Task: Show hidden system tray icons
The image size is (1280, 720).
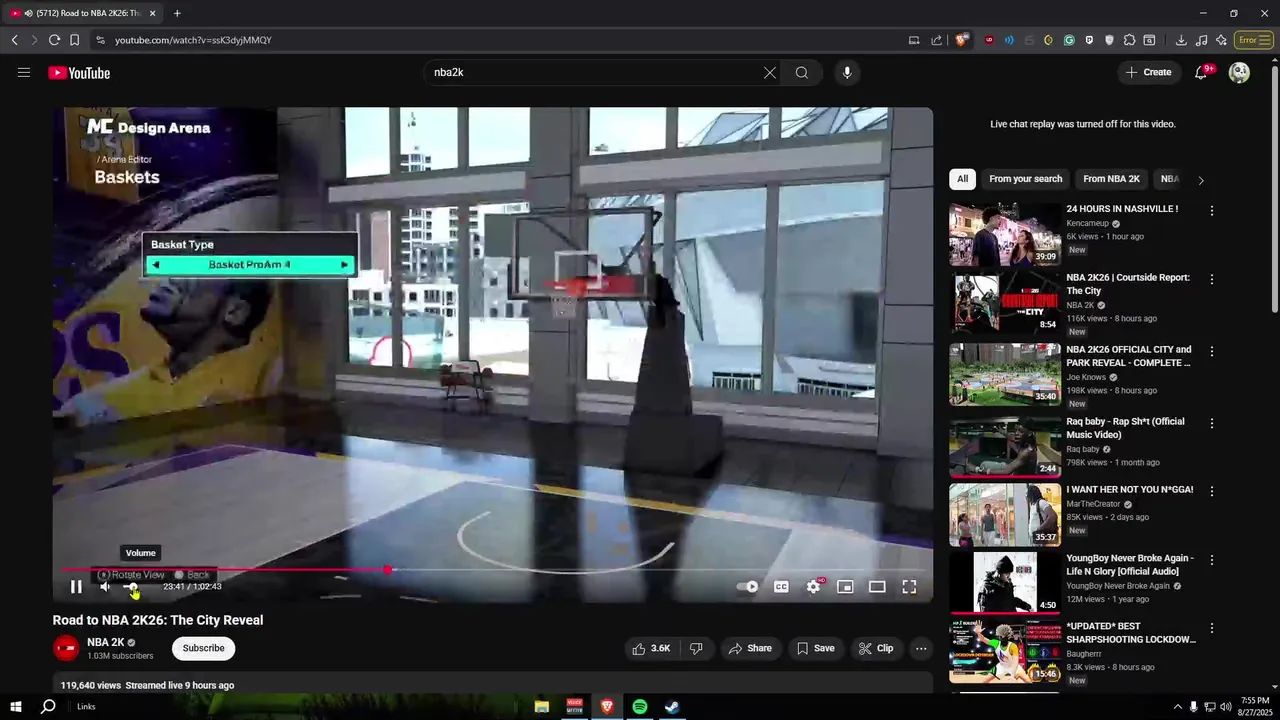Action: coord(1177,706)
